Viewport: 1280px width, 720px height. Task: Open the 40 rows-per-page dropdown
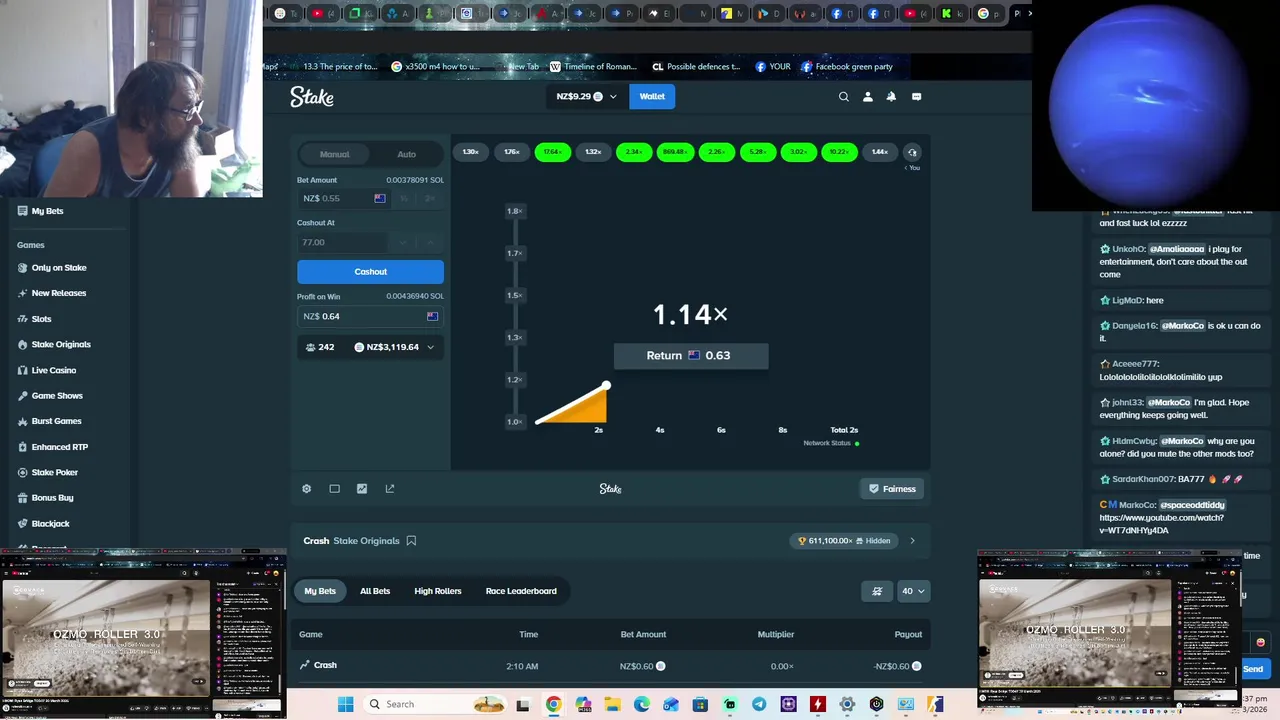pos(913,591)
